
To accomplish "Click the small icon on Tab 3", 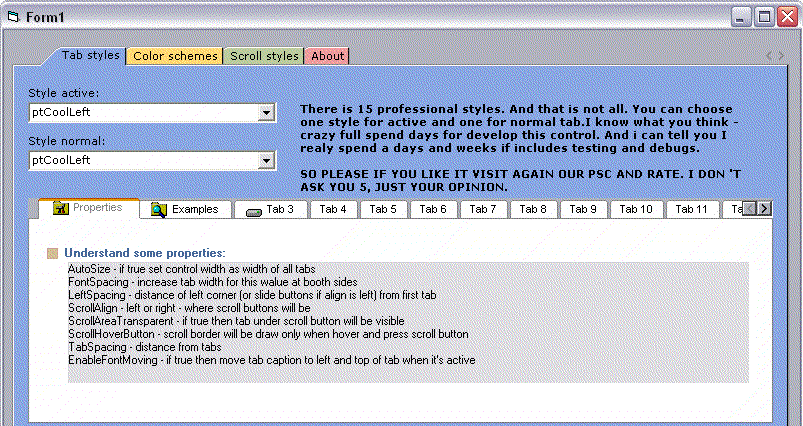I will (x=253, y=210).
